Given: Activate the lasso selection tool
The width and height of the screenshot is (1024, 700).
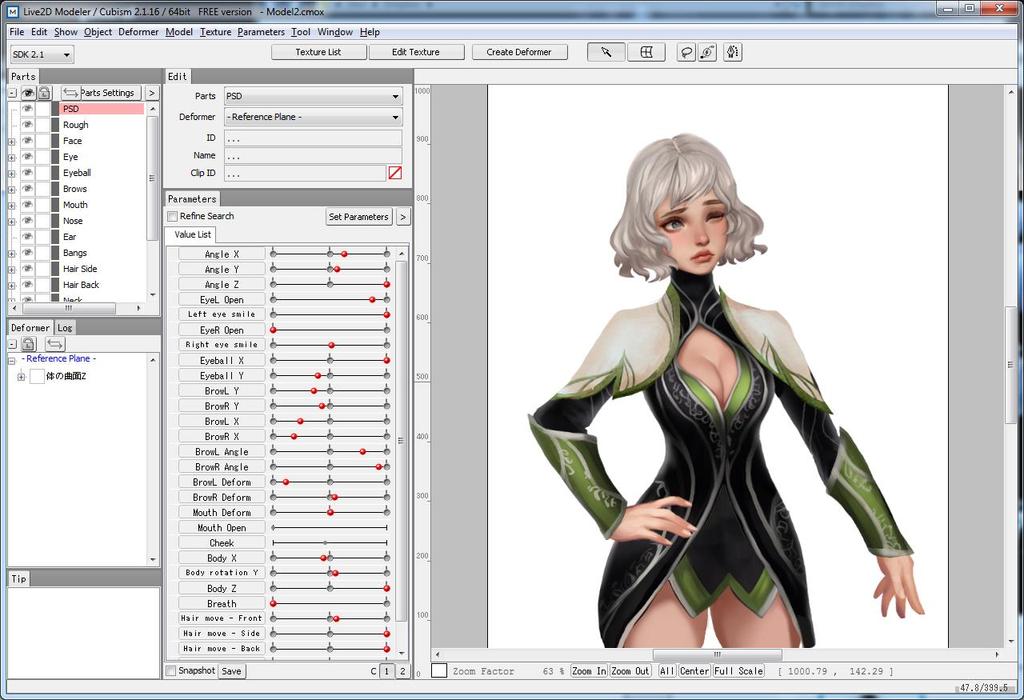Looking at the screenshot, I should [x=686, y=52].
